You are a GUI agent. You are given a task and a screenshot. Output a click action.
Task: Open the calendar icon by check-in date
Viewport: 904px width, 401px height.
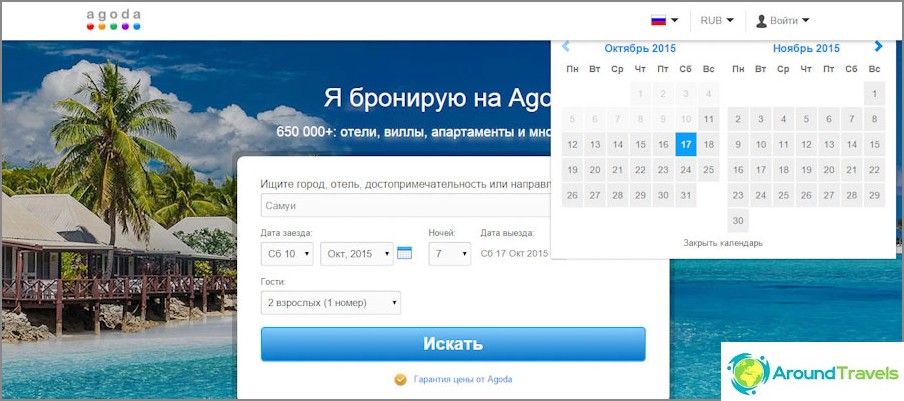(405, 252)
